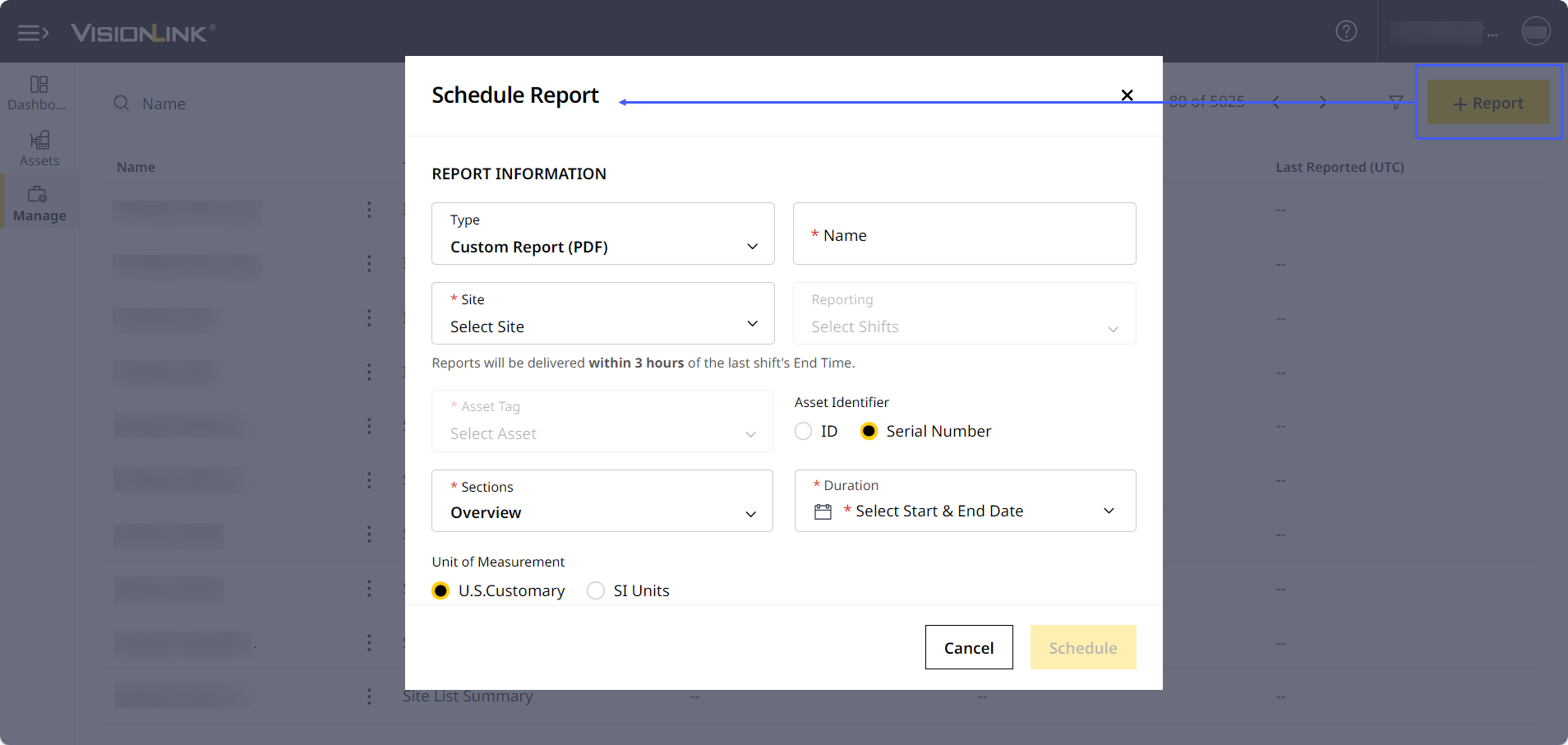1568x745 pixels.
Task: Click the filter funnel icon
Action: [x=1395, y=102]
